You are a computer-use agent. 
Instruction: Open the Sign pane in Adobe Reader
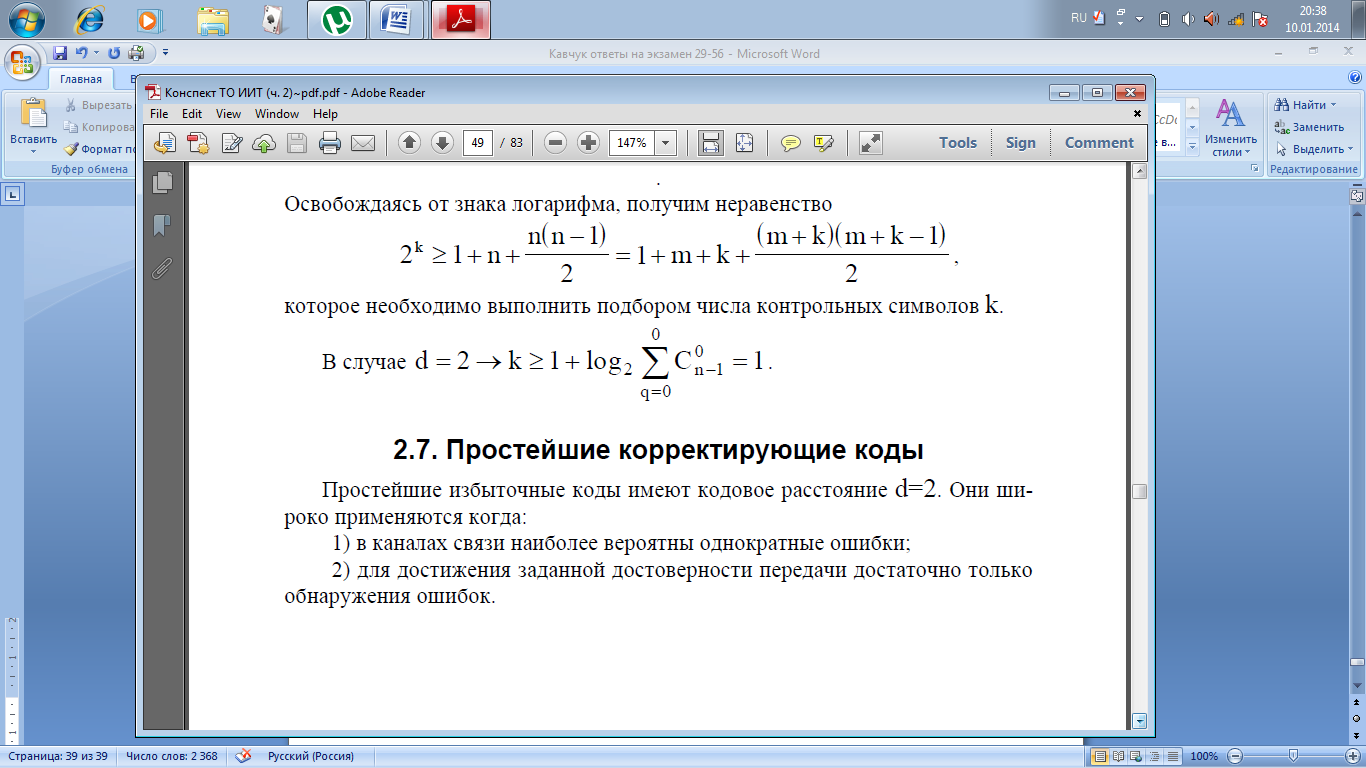(x=1020, y=143)
